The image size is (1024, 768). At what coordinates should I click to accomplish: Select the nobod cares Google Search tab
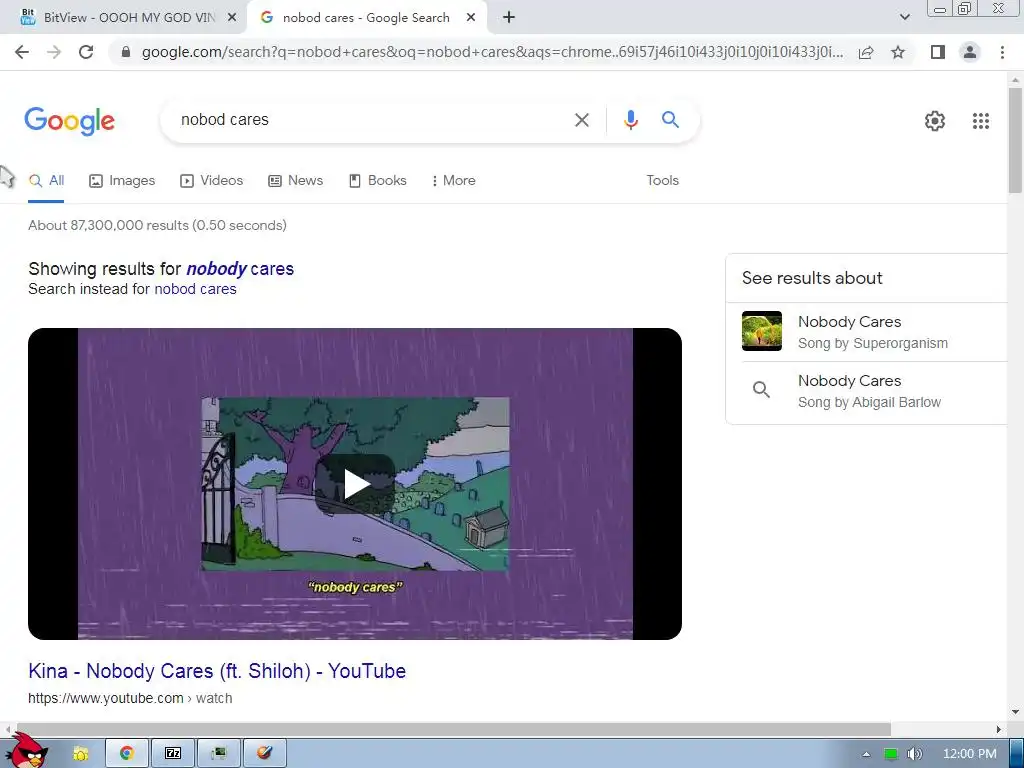366,18
